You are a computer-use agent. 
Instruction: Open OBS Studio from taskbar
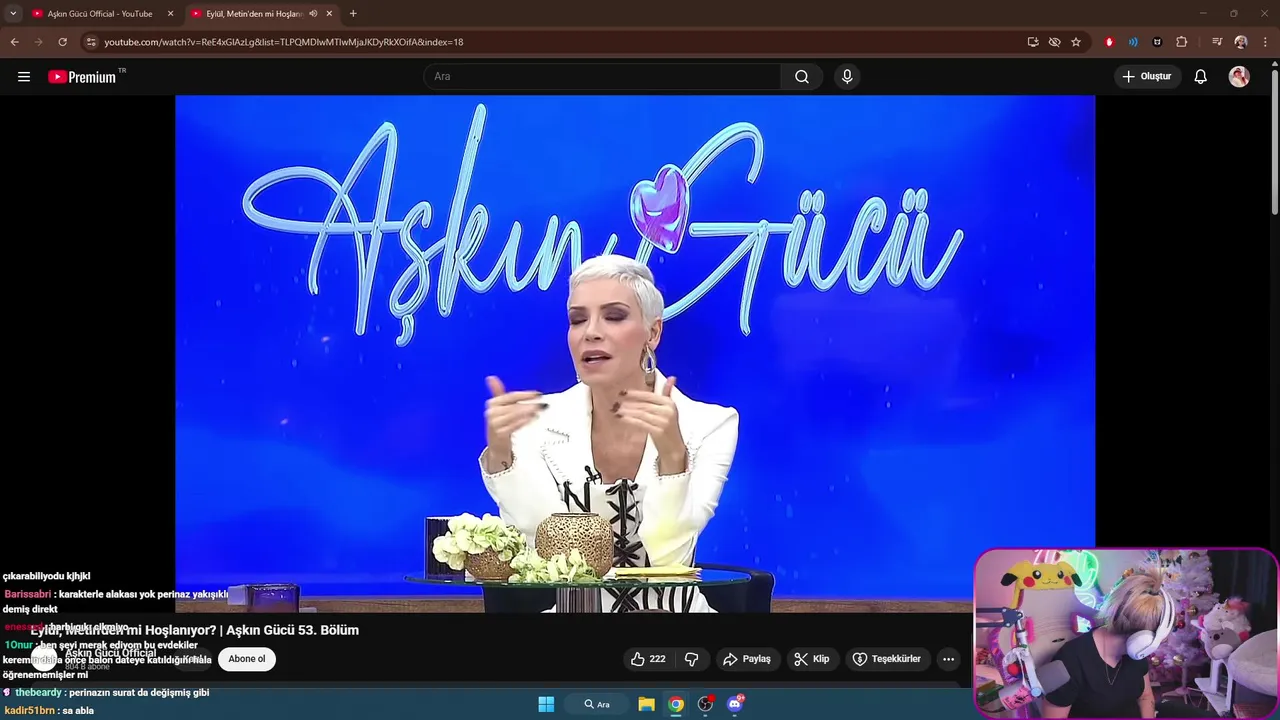coord(705,704)
